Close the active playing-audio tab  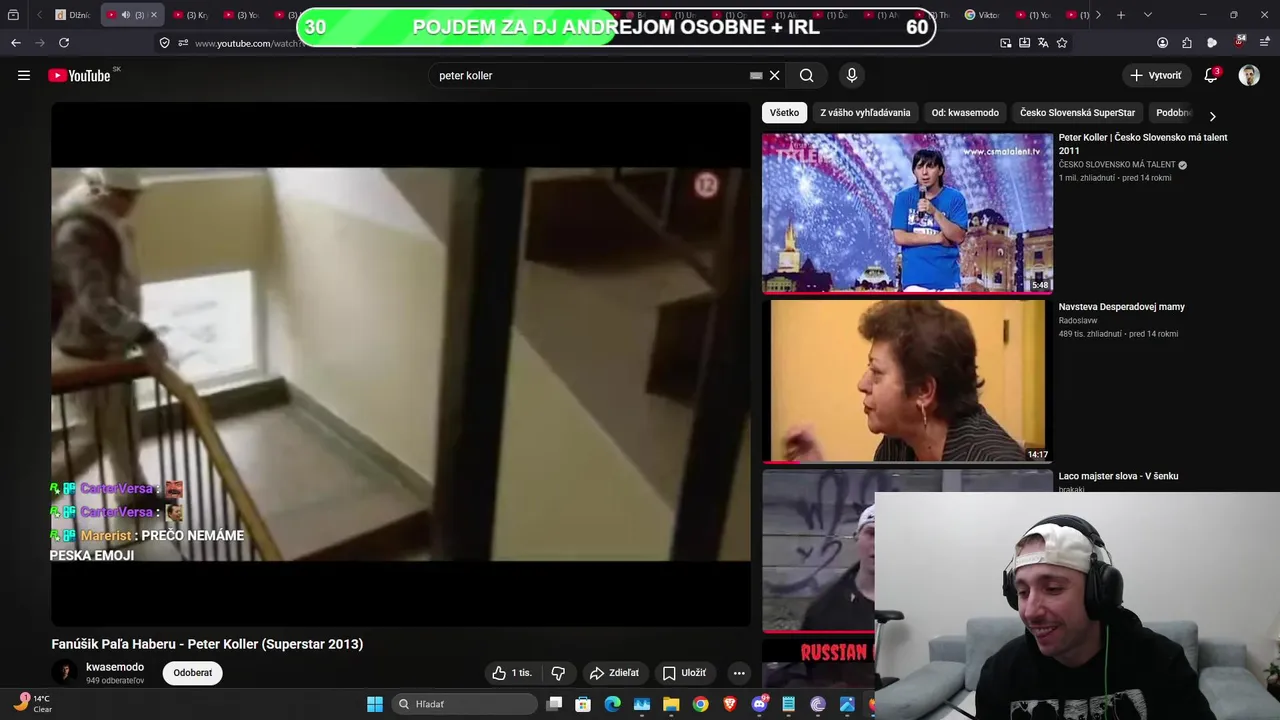[x=153, y=15]
